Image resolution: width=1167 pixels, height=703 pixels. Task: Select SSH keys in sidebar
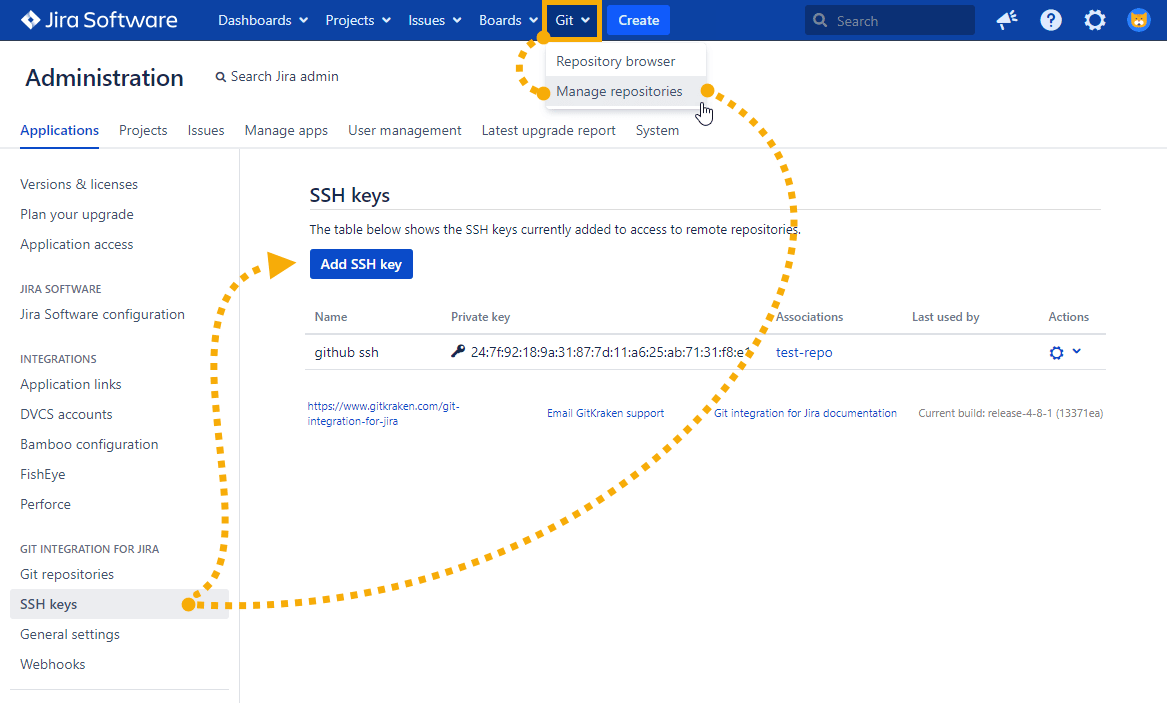pos(119,604)
